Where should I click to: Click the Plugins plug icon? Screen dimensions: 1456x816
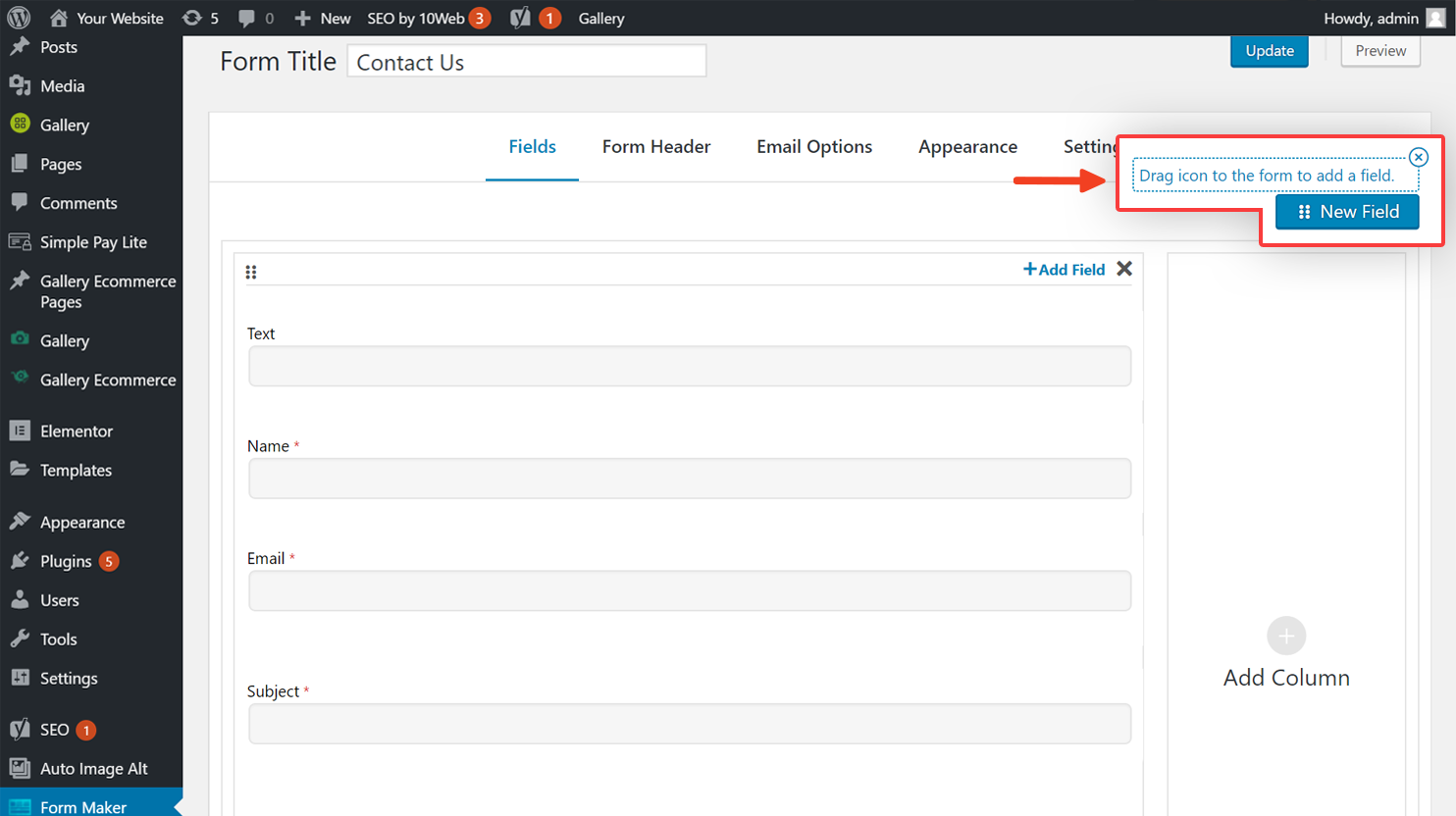click(20, 560)
